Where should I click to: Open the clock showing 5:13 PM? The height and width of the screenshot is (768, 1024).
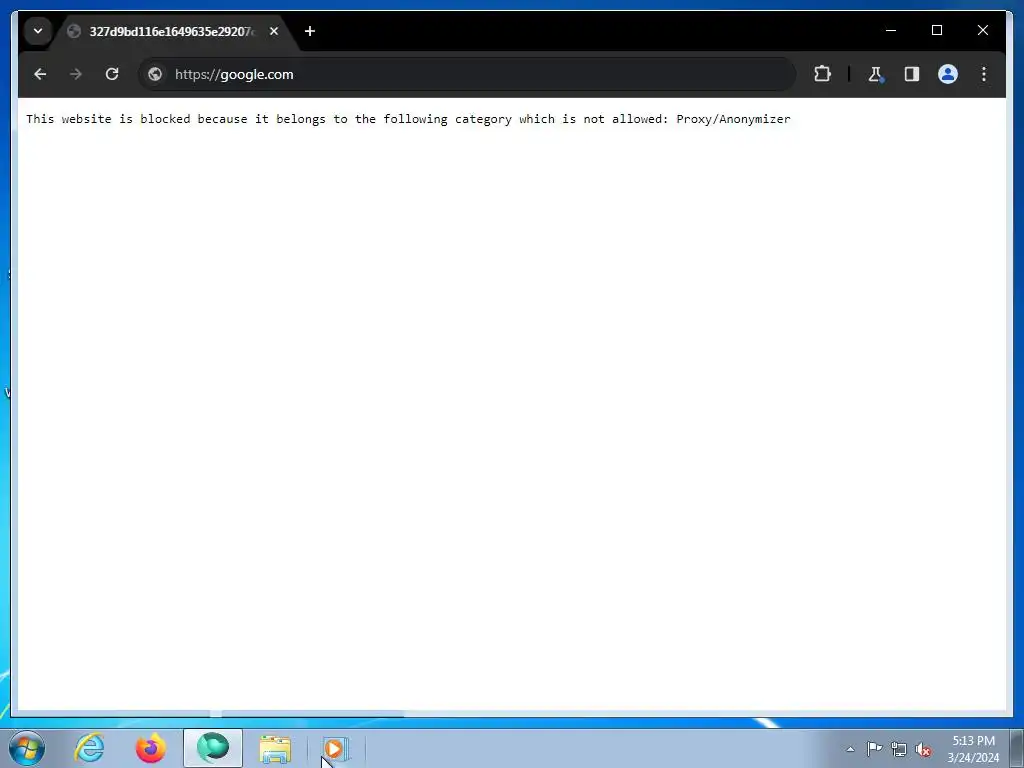coord(973,749)
